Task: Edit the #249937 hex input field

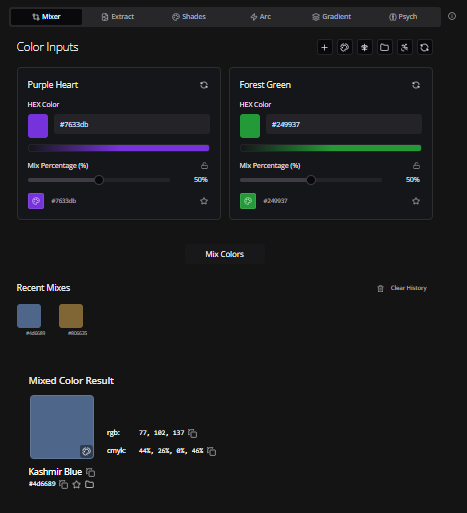Action: pos(344,124)
